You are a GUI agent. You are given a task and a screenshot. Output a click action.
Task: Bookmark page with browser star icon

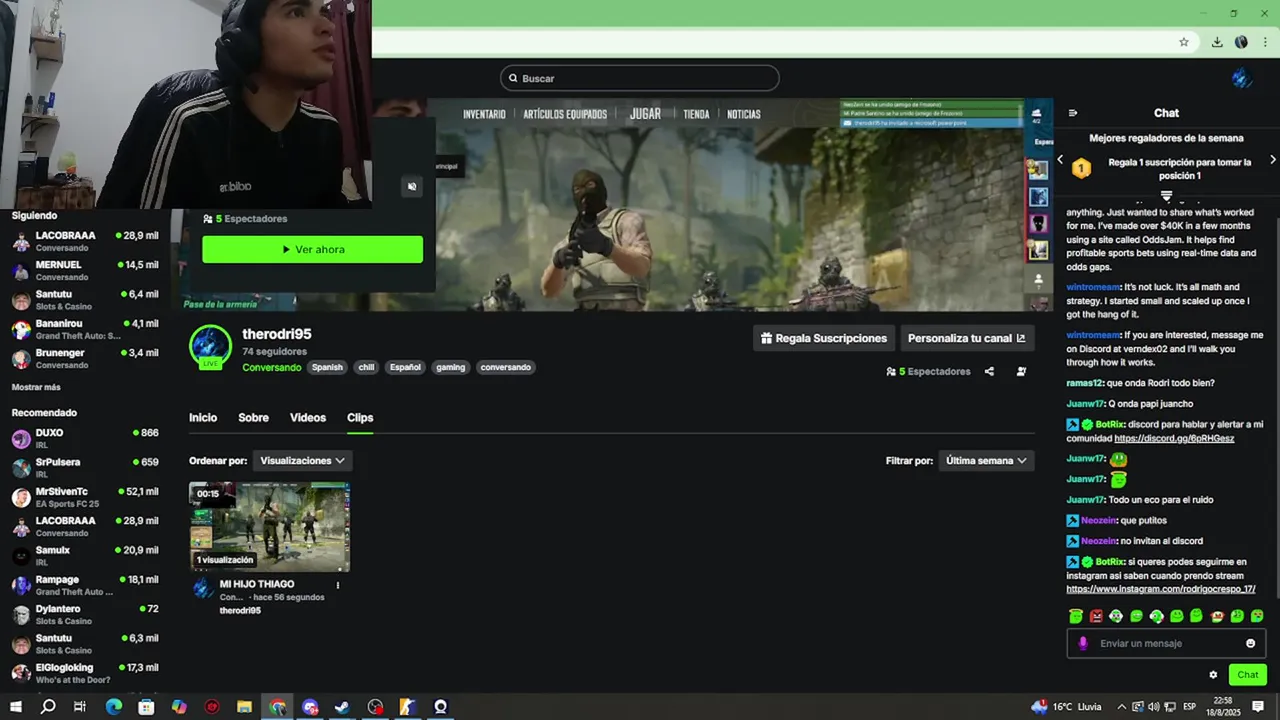pos(1184,42)
